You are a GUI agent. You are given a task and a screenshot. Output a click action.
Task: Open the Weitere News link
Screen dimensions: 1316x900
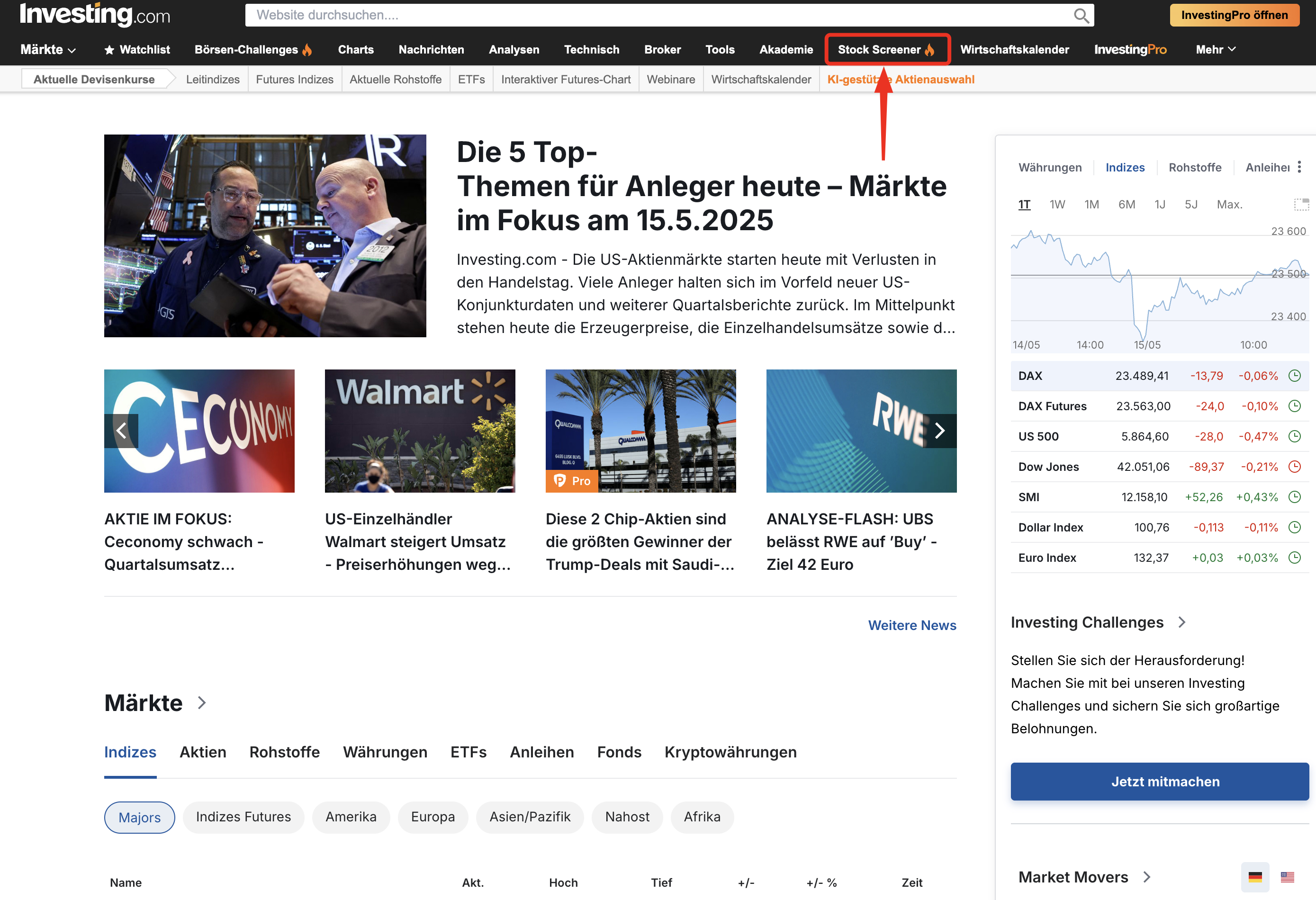coord(912,625)
